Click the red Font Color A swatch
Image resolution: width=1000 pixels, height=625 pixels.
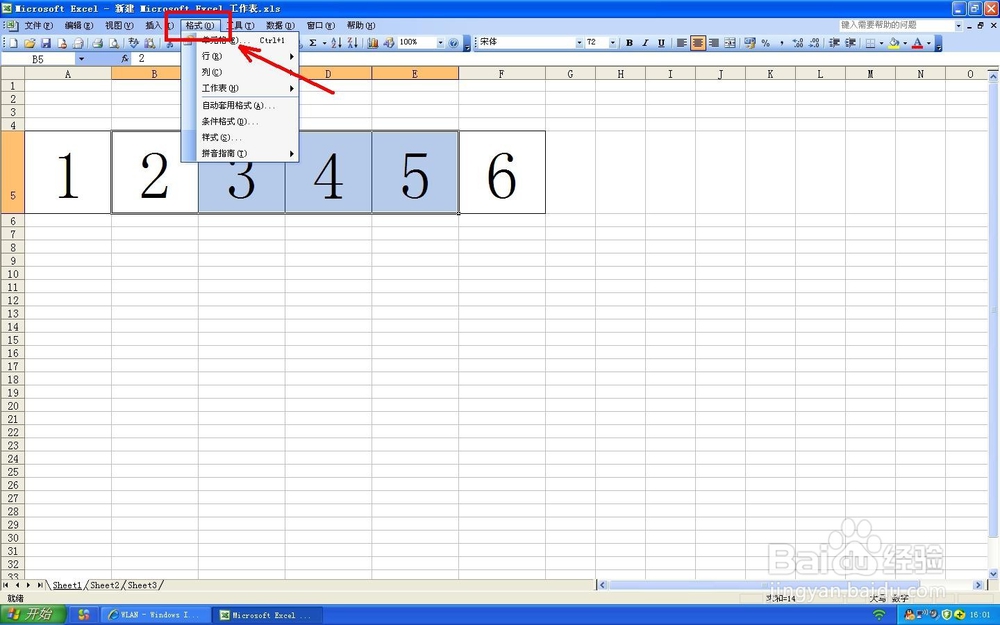(x=917, y=43)
